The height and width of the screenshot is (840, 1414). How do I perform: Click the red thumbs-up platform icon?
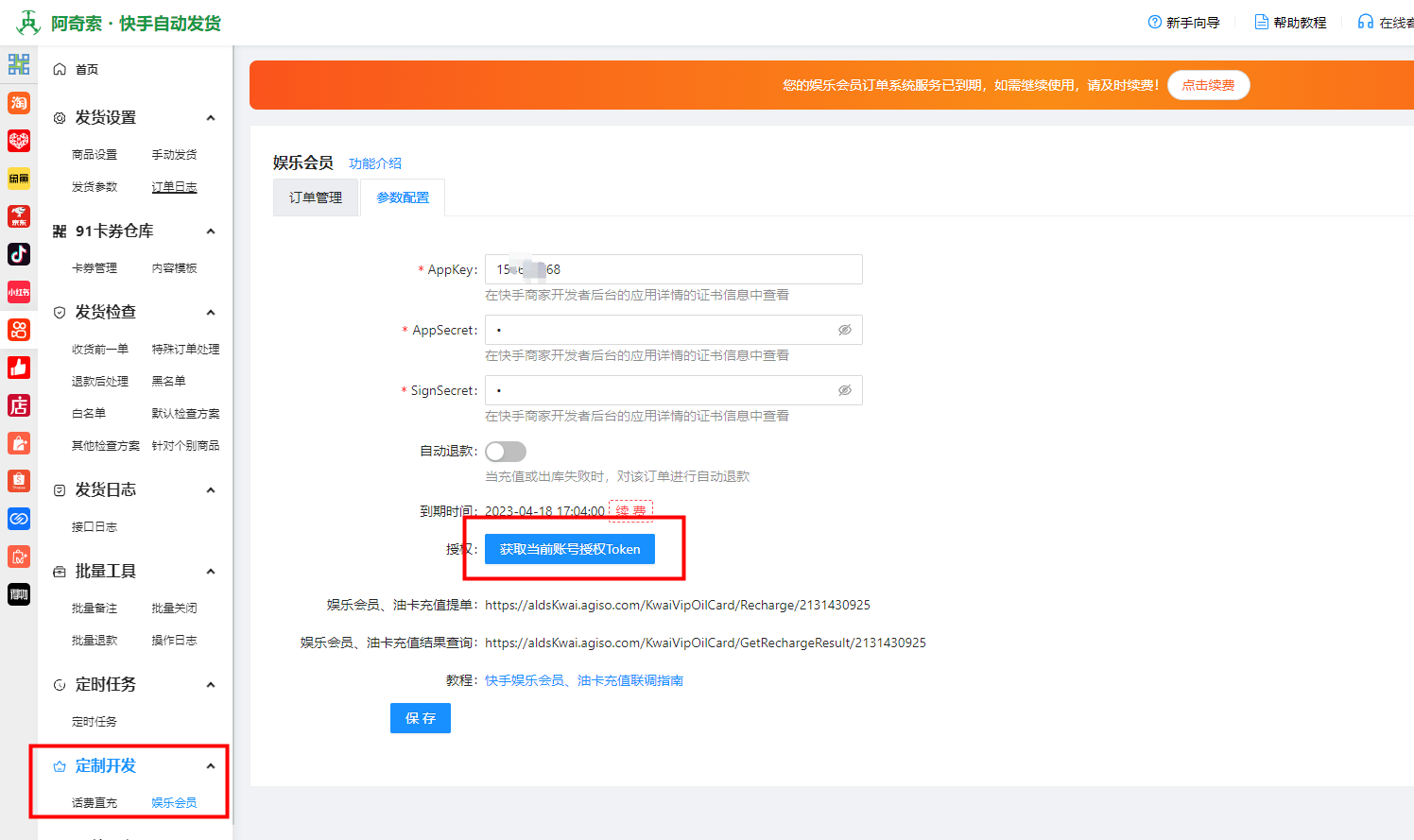[19, 367]
